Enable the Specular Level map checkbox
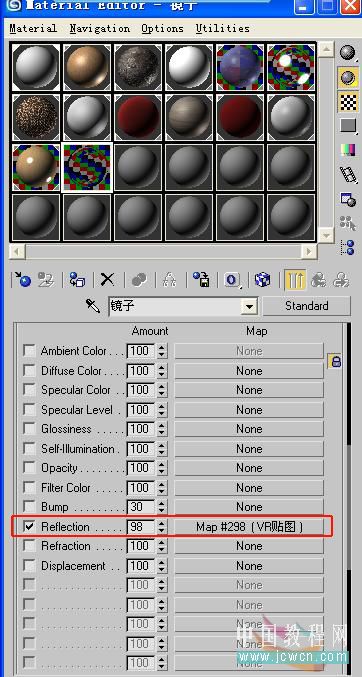Viewport: 362px width, 677px height. tap(29, 409)
